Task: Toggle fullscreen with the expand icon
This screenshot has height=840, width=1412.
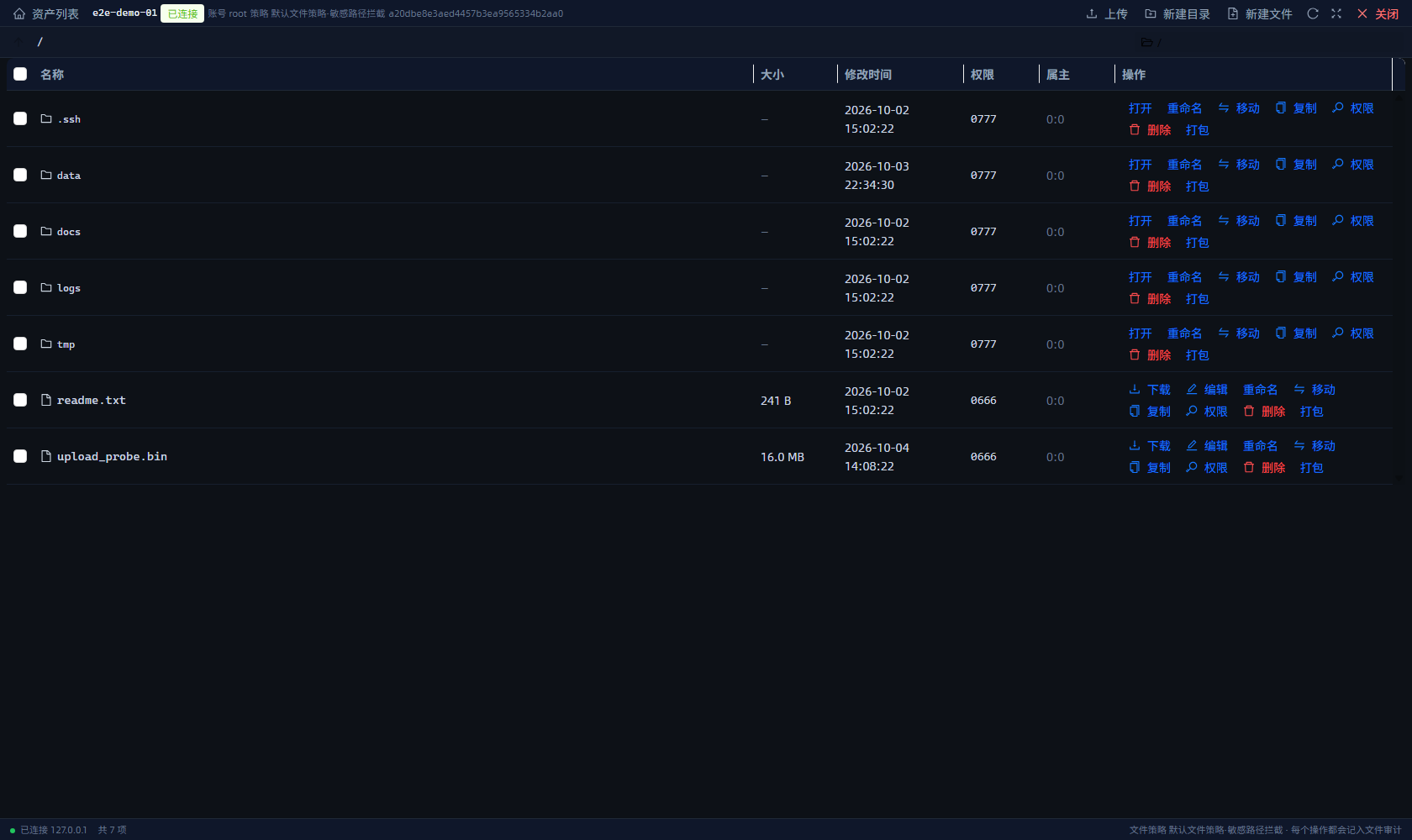Action: click(x=1336, y=13)
